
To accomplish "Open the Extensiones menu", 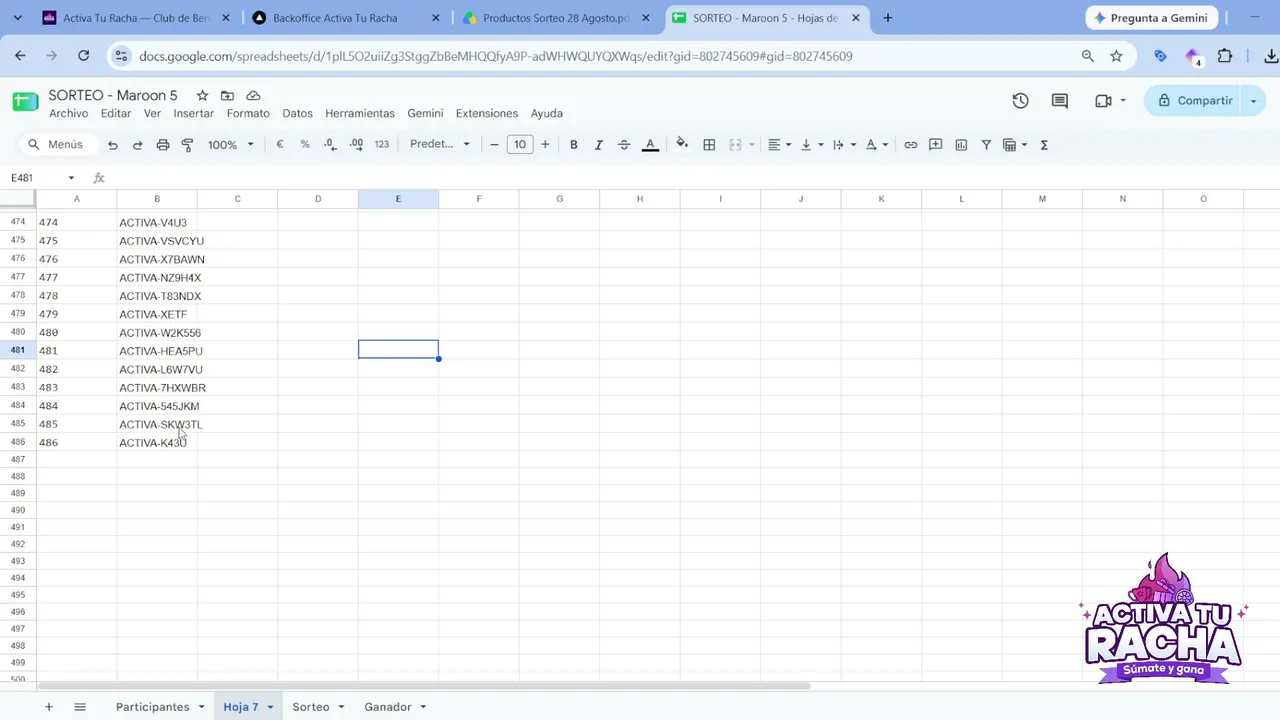I will click(487, 113).
